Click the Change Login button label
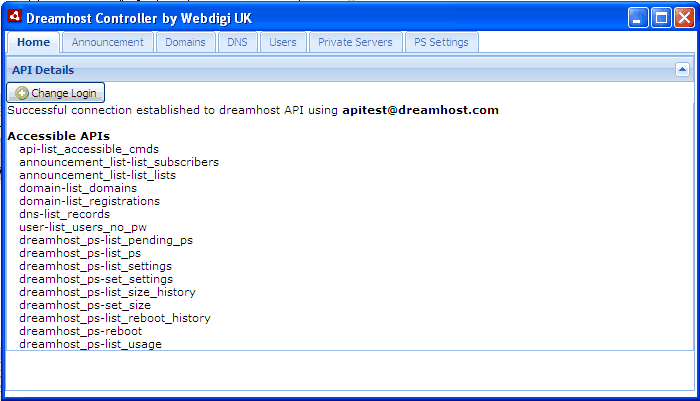This screenshot has width=700, height=401. coord(64,93)
